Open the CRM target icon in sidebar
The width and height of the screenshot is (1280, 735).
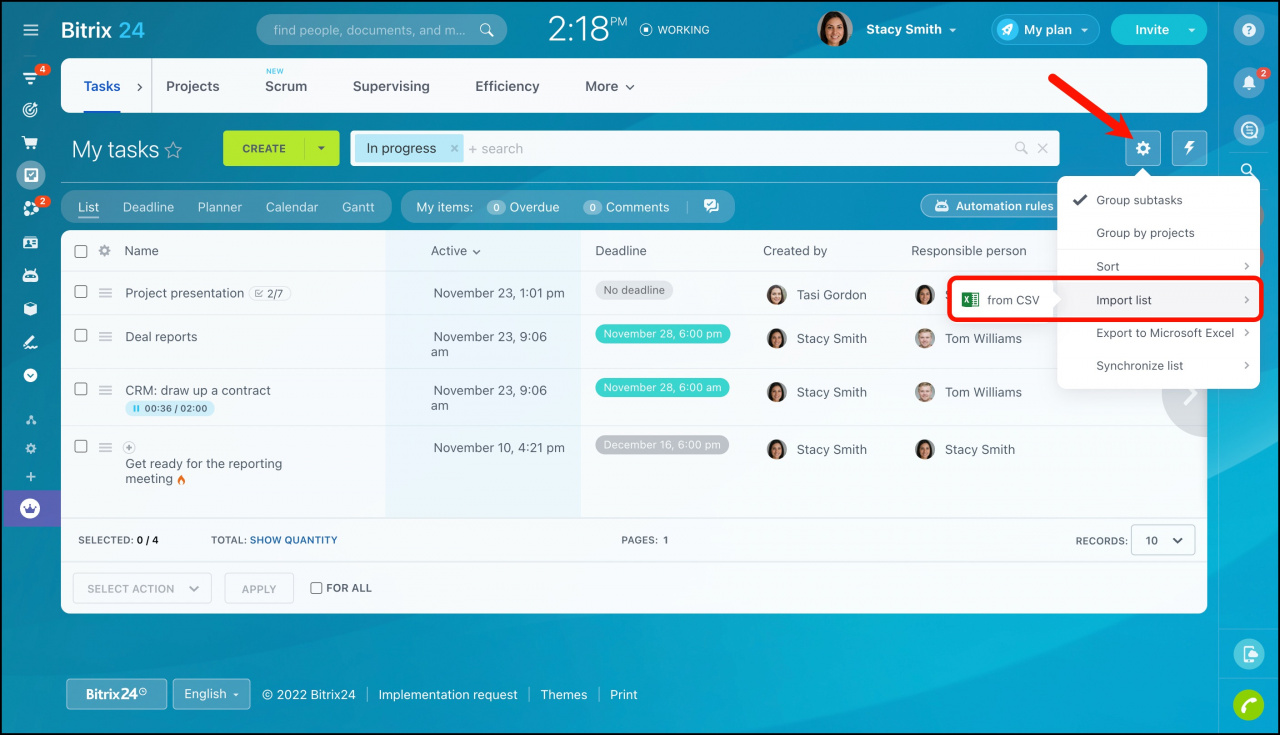pyautogui.click(x=31, y=109)
